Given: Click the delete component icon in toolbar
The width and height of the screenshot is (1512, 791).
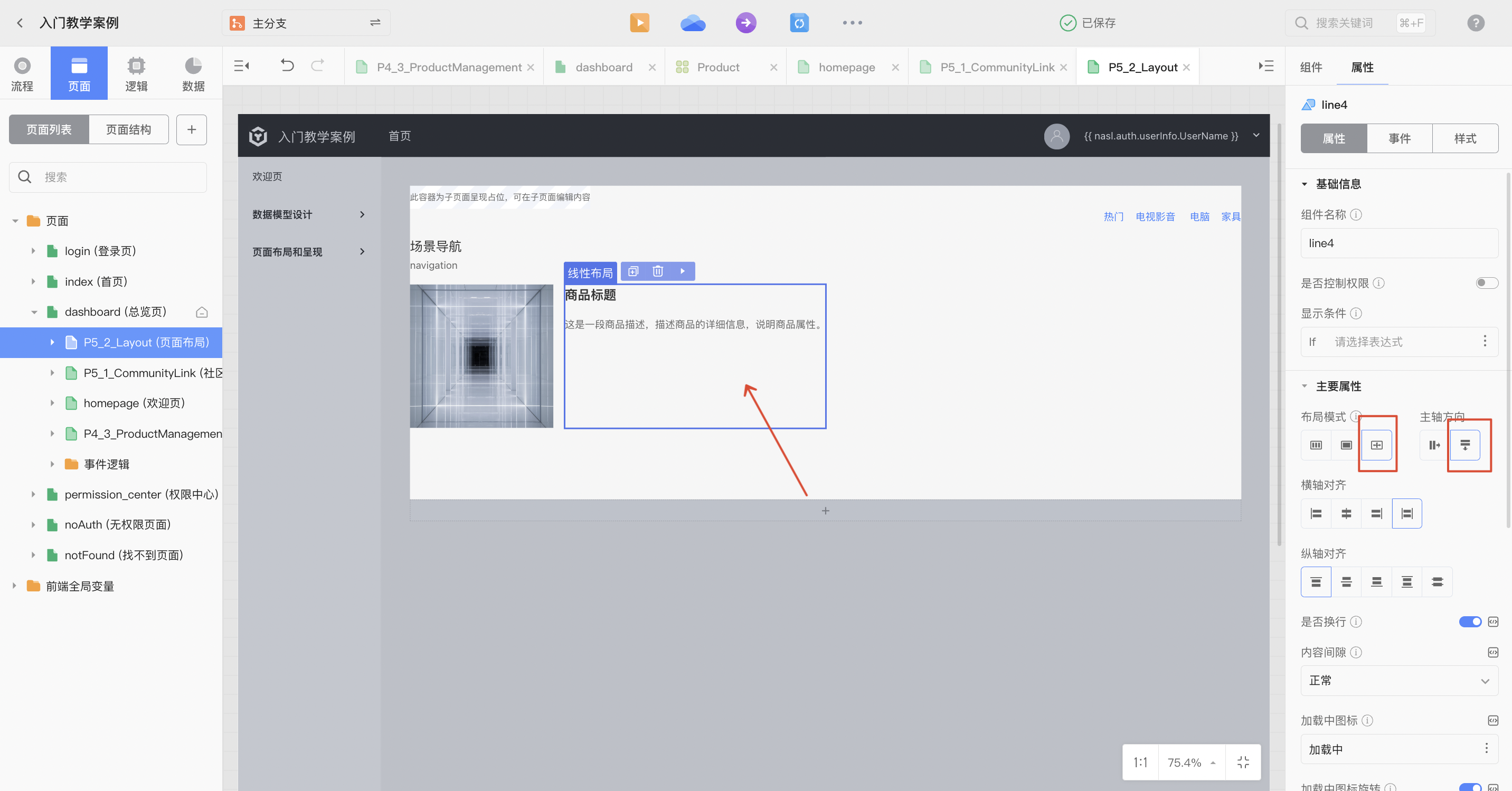Looking at the screenshot, I should 657,271.
